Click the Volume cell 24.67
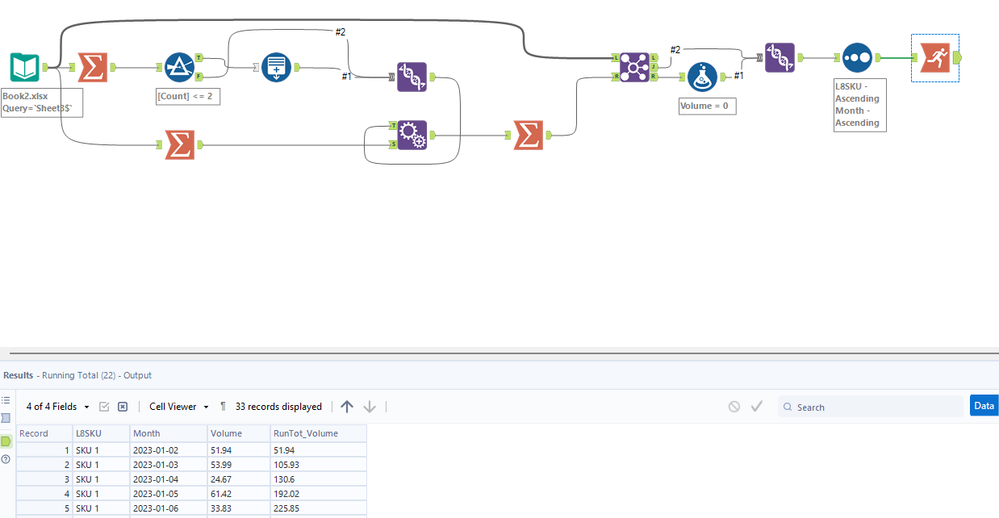This screenshot has width=999, height=518. [238, 479]
